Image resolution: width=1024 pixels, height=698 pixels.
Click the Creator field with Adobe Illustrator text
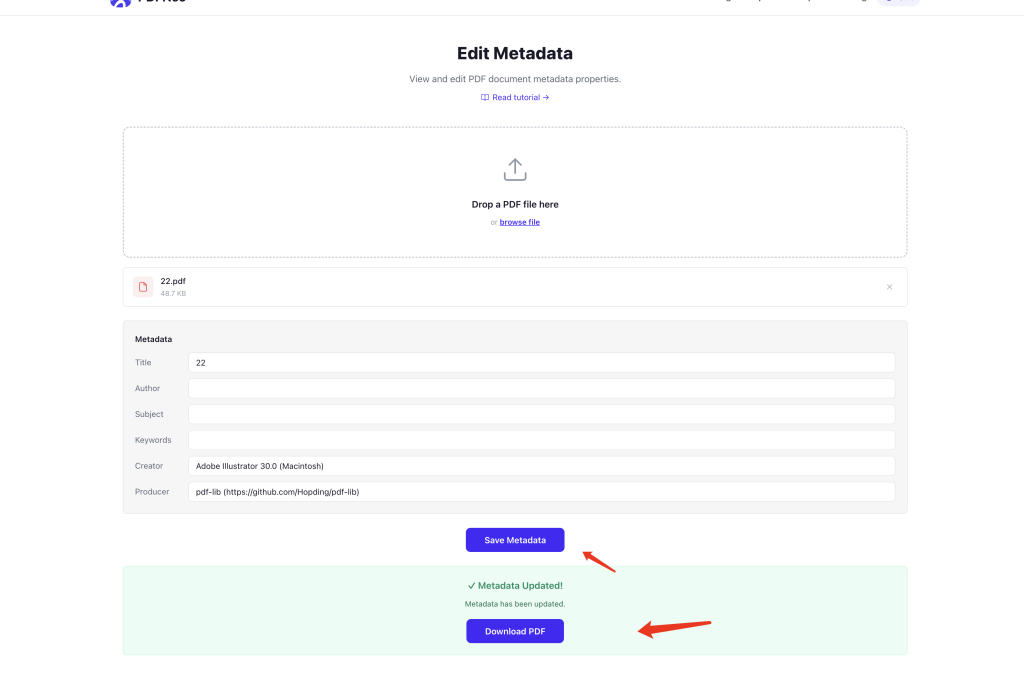click(x=541, y=466)
